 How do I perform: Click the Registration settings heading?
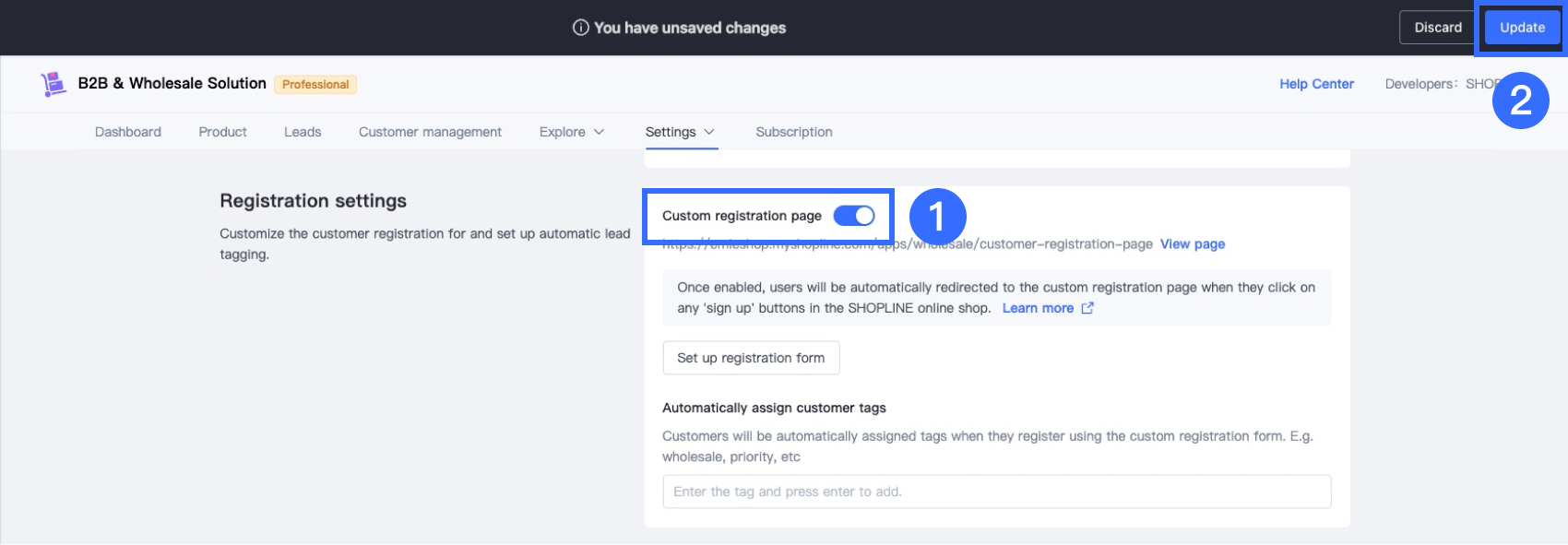[313, 201]
